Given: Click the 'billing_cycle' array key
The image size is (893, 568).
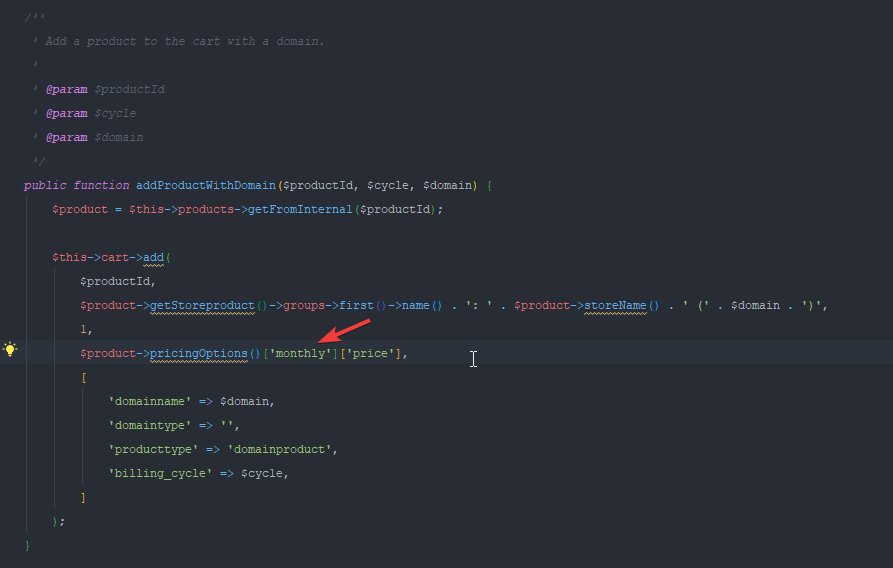Looking at the screenshot, I should tap(160, 473).
